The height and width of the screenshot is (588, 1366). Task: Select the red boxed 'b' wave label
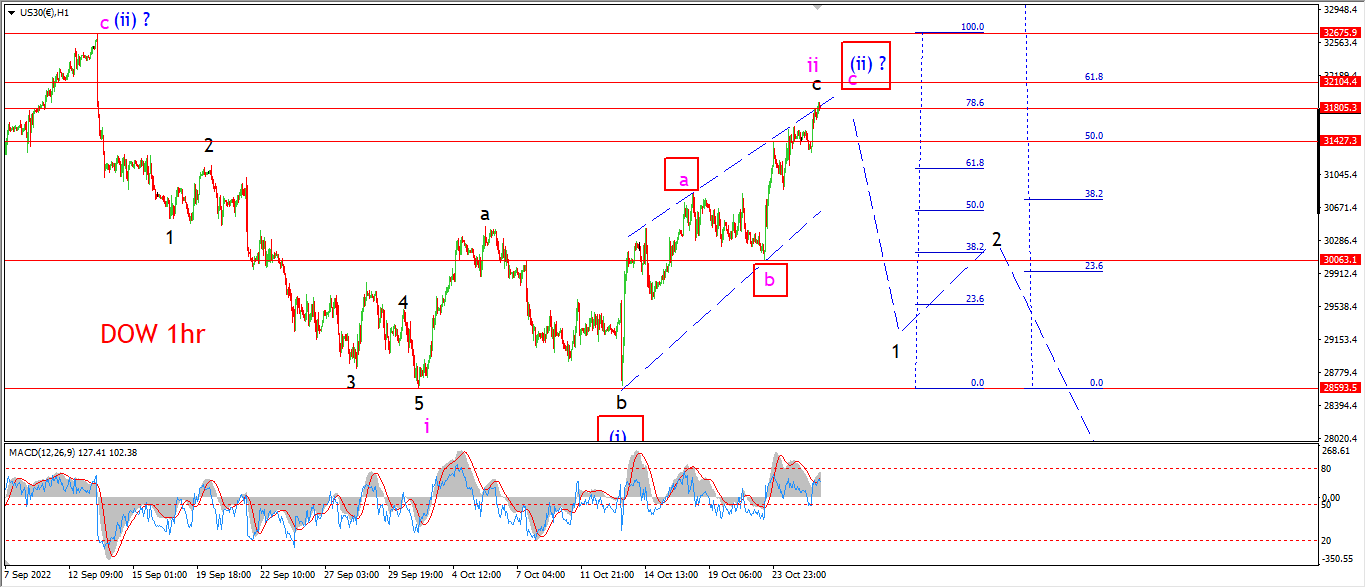click(769, 279)
